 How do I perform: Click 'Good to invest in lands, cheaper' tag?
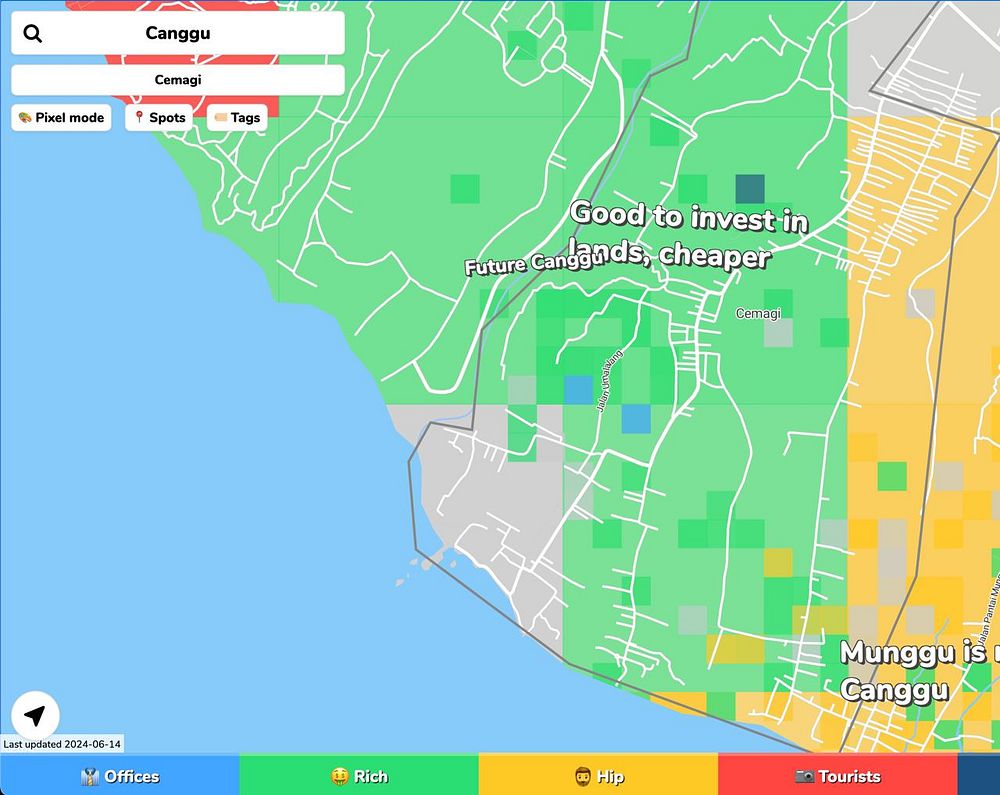688,234
